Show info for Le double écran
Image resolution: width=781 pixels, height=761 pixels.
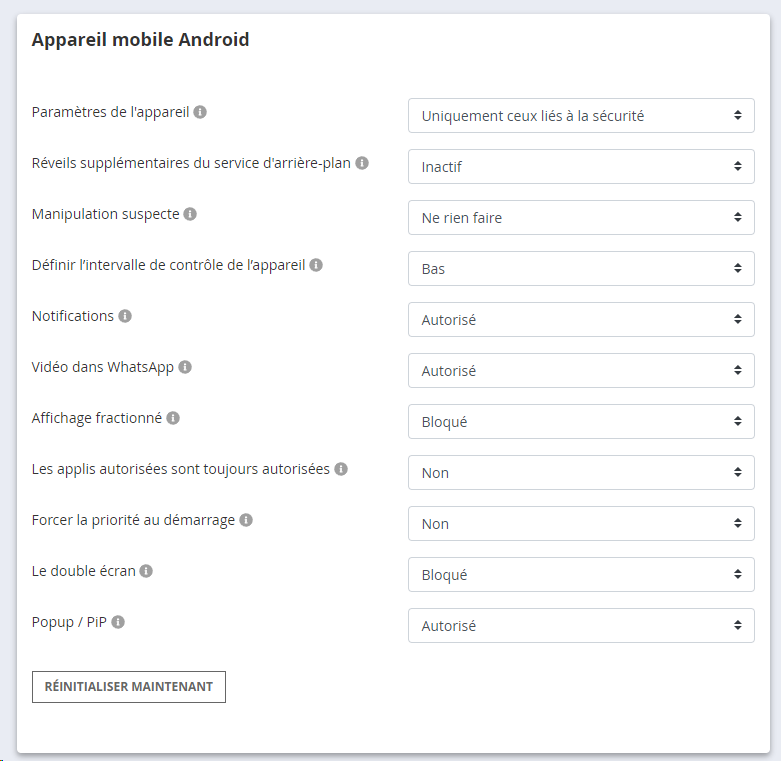point(146,571)
